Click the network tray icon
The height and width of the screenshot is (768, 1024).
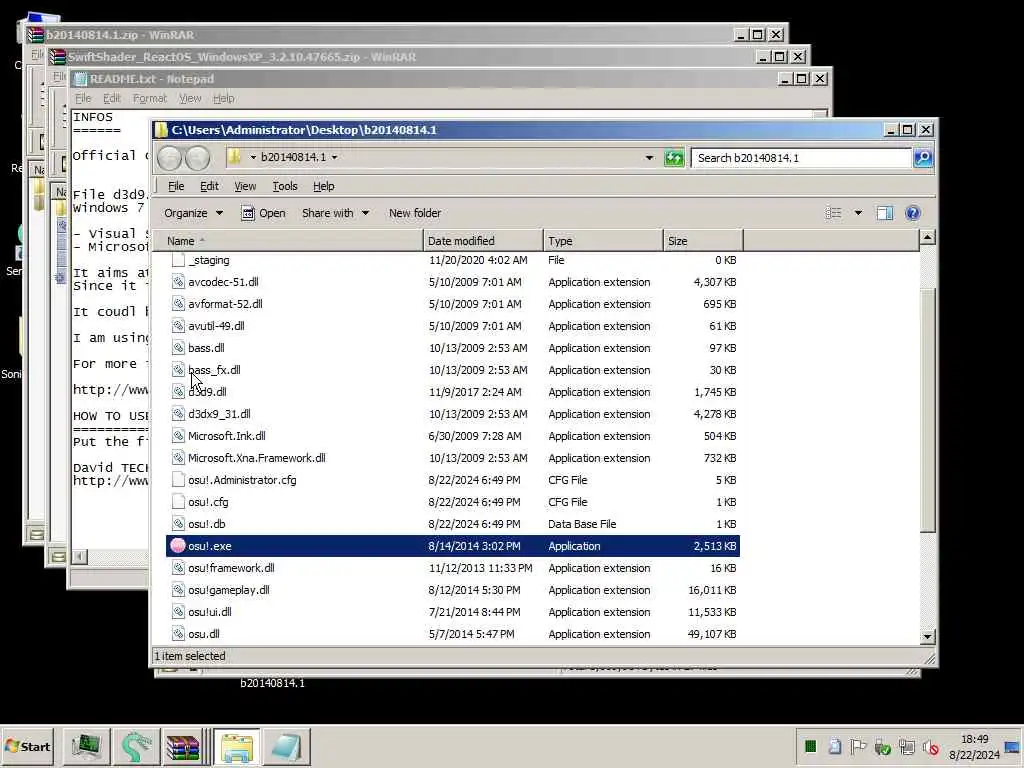click(x=906, y=746)
